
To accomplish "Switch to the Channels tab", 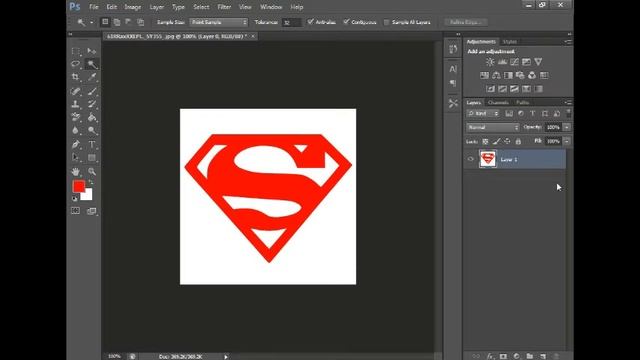I will click(x=498, y=102).
